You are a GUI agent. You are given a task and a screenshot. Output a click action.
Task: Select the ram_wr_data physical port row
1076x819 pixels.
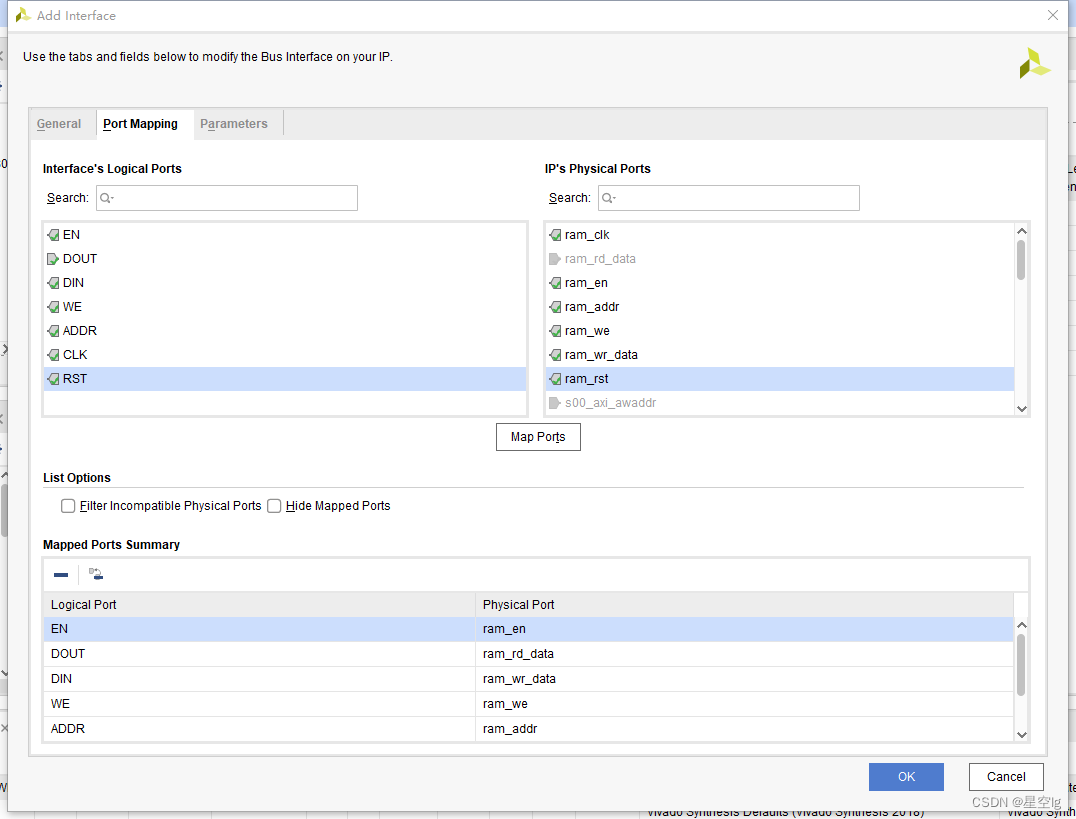click(x=780, y=355)
